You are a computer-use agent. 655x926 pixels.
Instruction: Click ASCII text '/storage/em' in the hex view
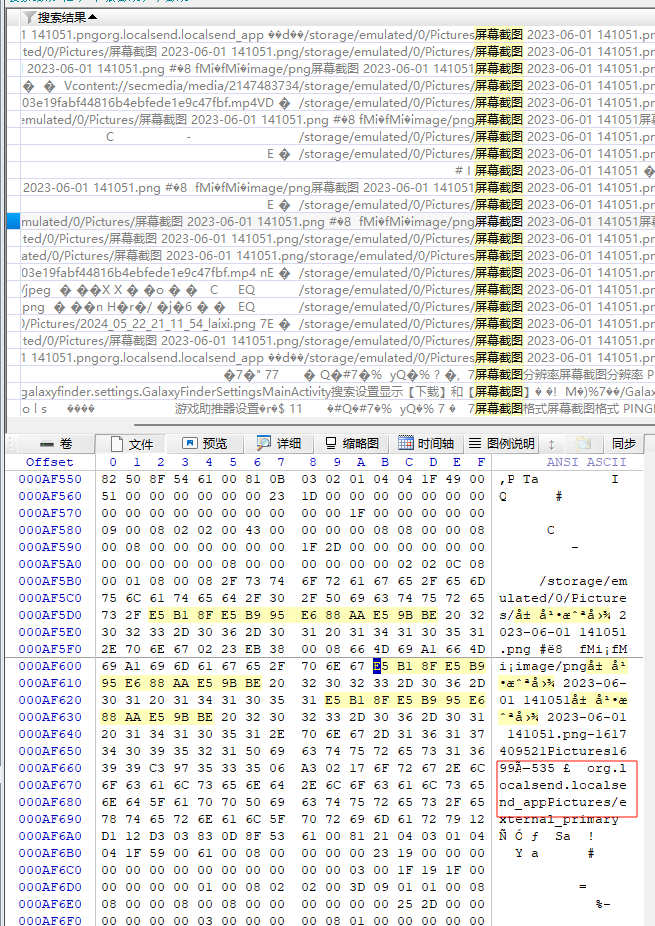[583, 581]
